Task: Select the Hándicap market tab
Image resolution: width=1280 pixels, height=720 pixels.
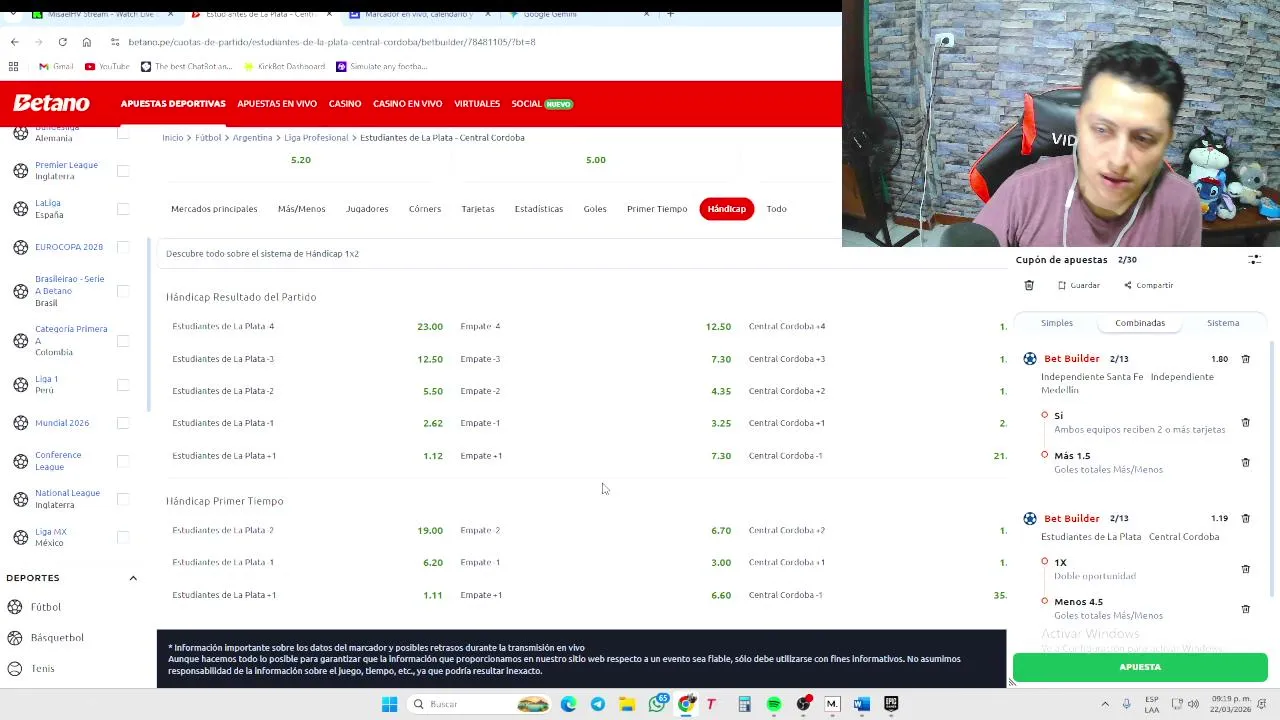Action: [x=726, y=209]
